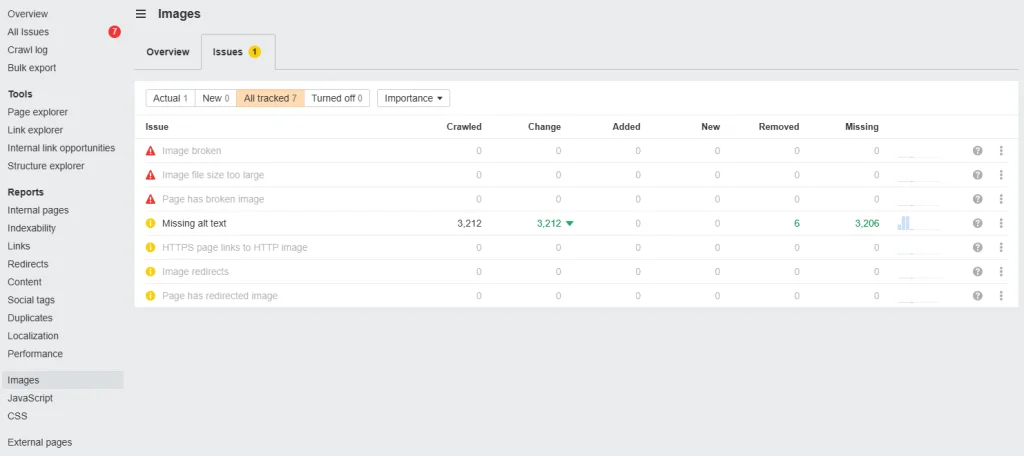Expand the green Change arrow for Missing alt text
This screenshot has width=1024, height=456.
point(569,224)
